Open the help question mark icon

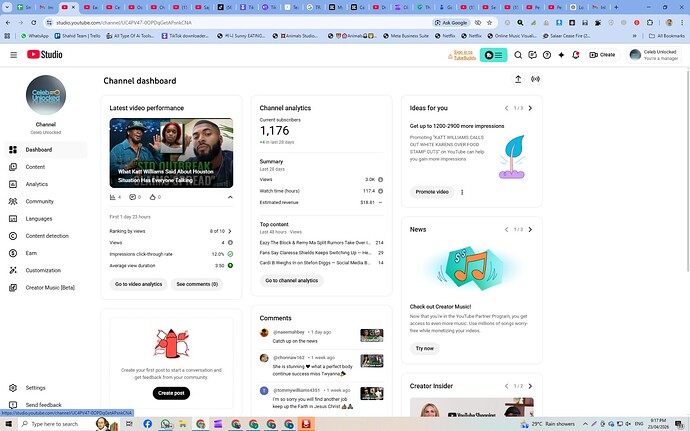(547, 55)
